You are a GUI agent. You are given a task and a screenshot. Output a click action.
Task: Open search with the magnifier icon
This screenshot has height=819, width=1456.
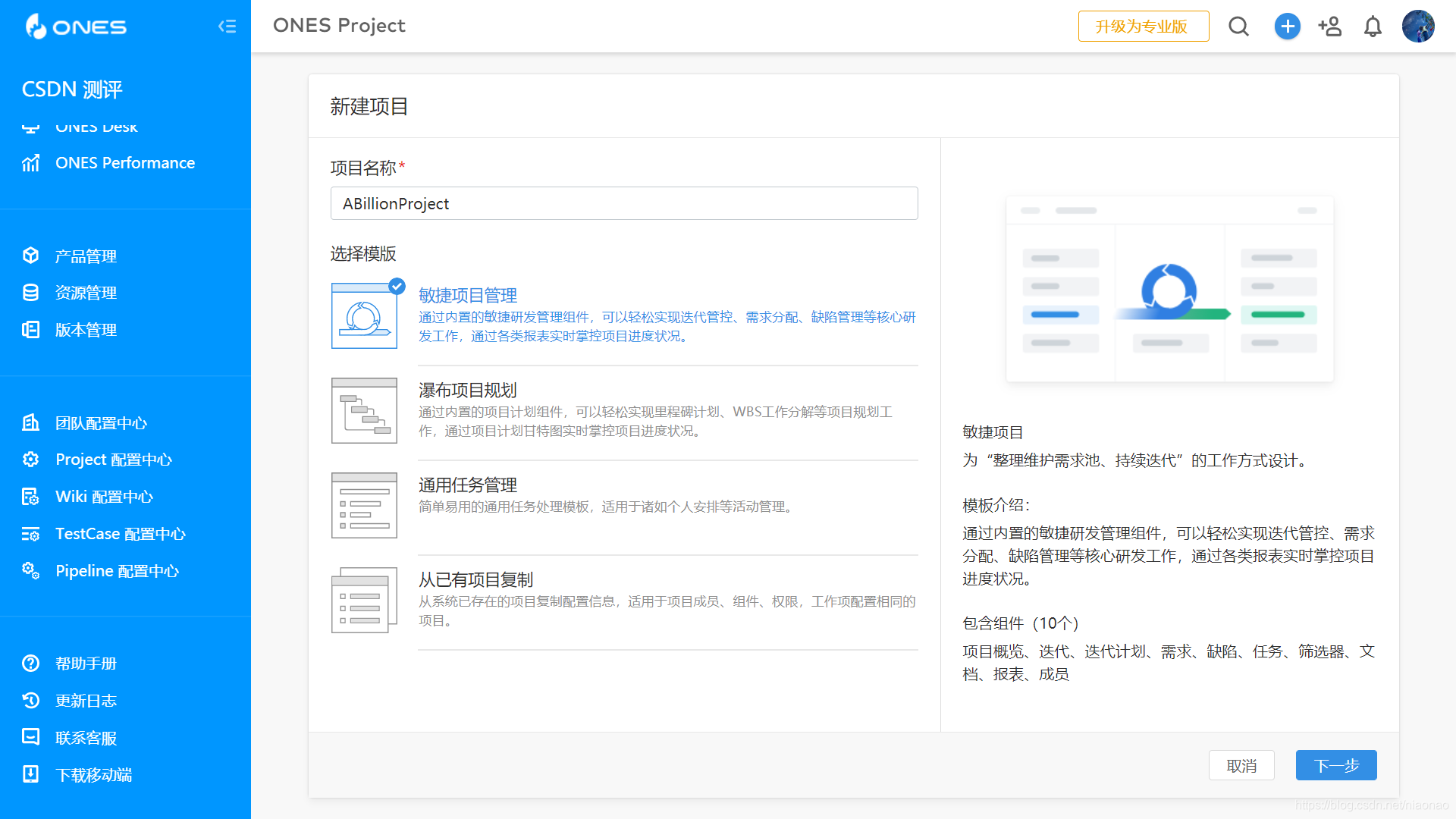(1238, 27)
